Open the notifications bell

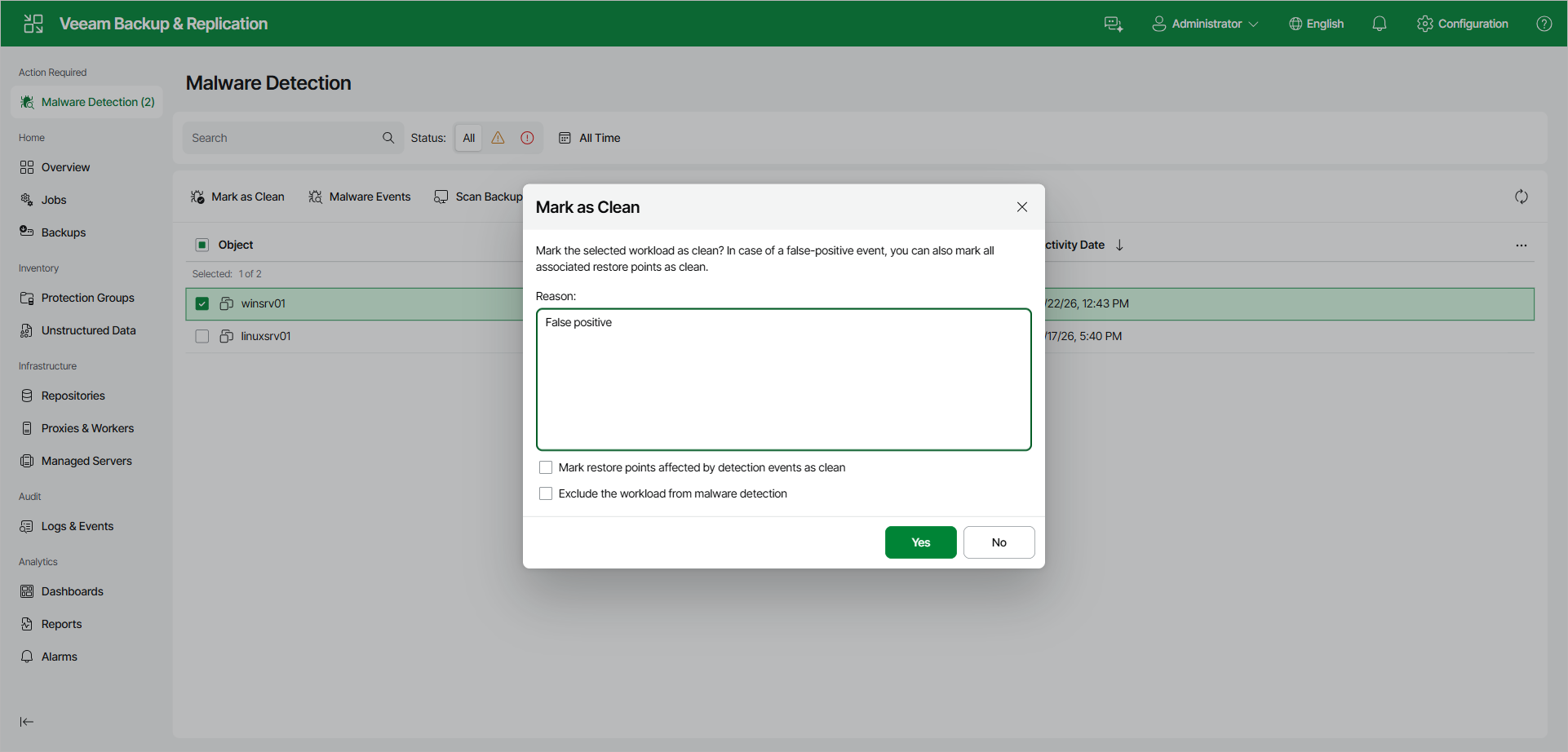(1380, 24)
